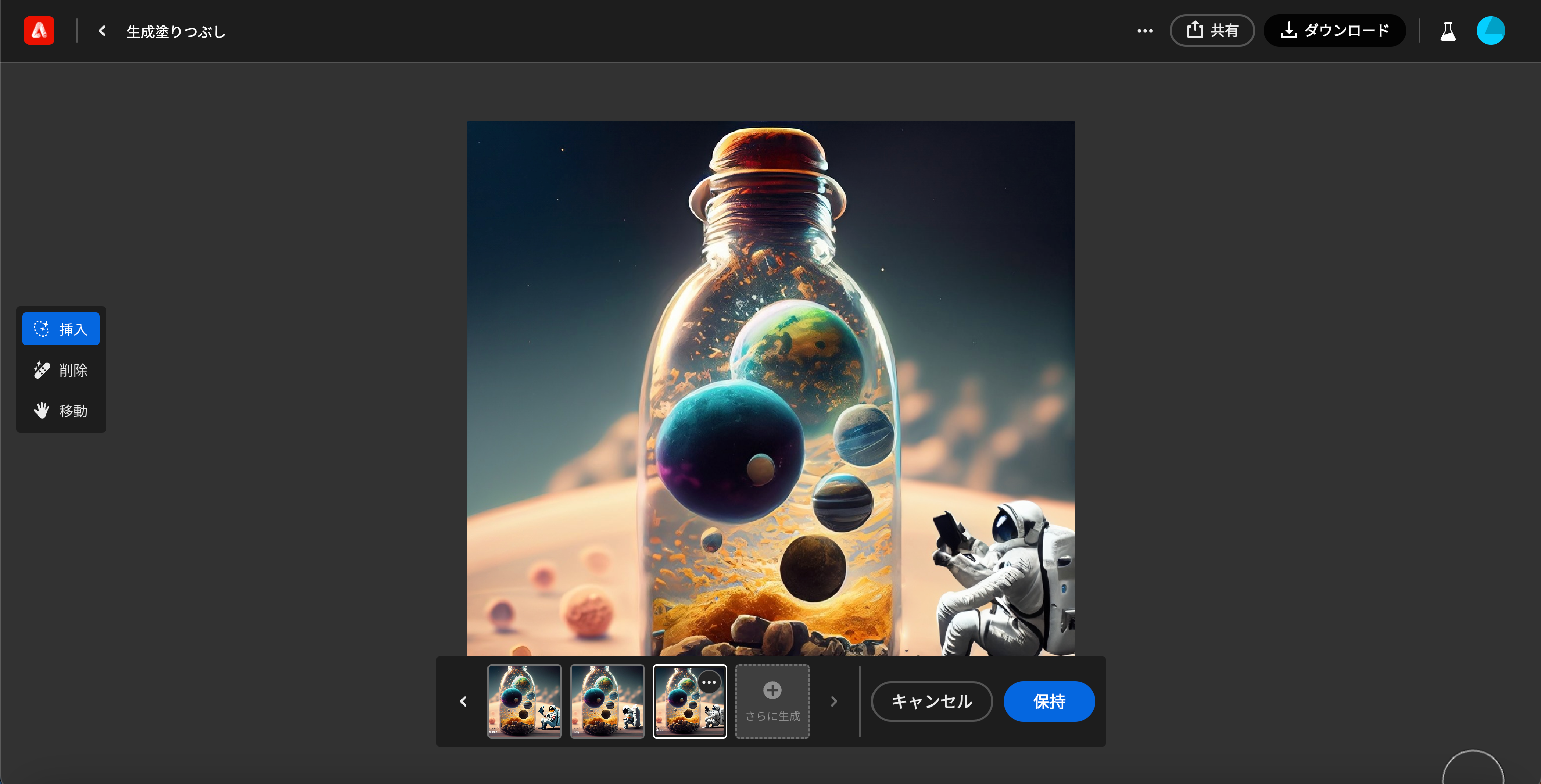Screen dimensions: 1541x784
Task: Select the Insert (挿入) tool
Action: (x=61, y=329)
